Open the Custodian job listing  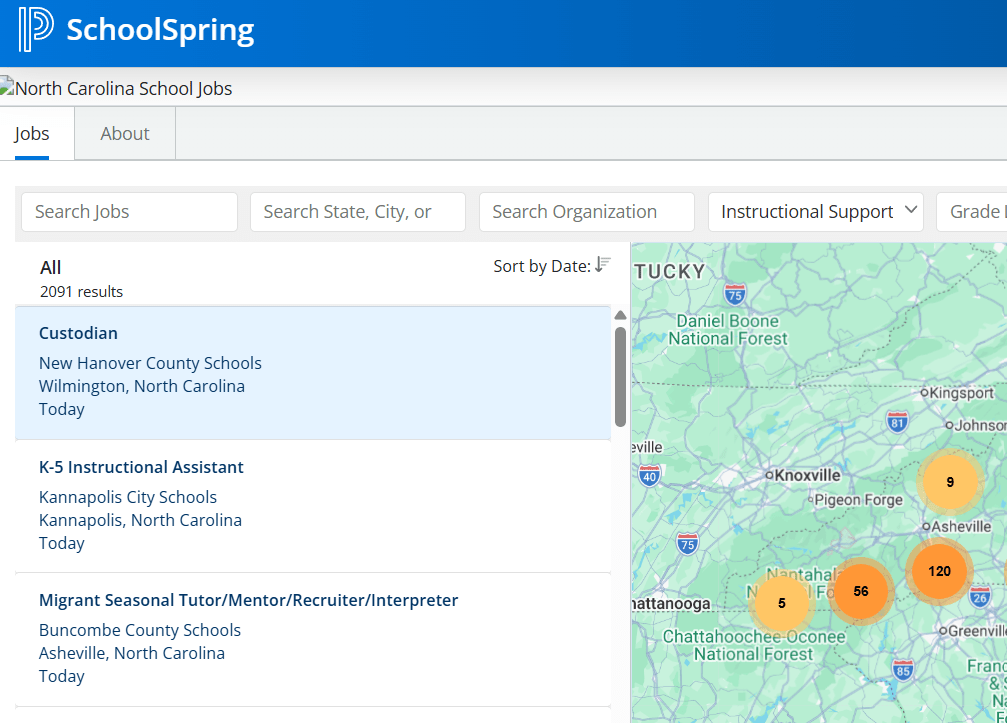point(78,333)
